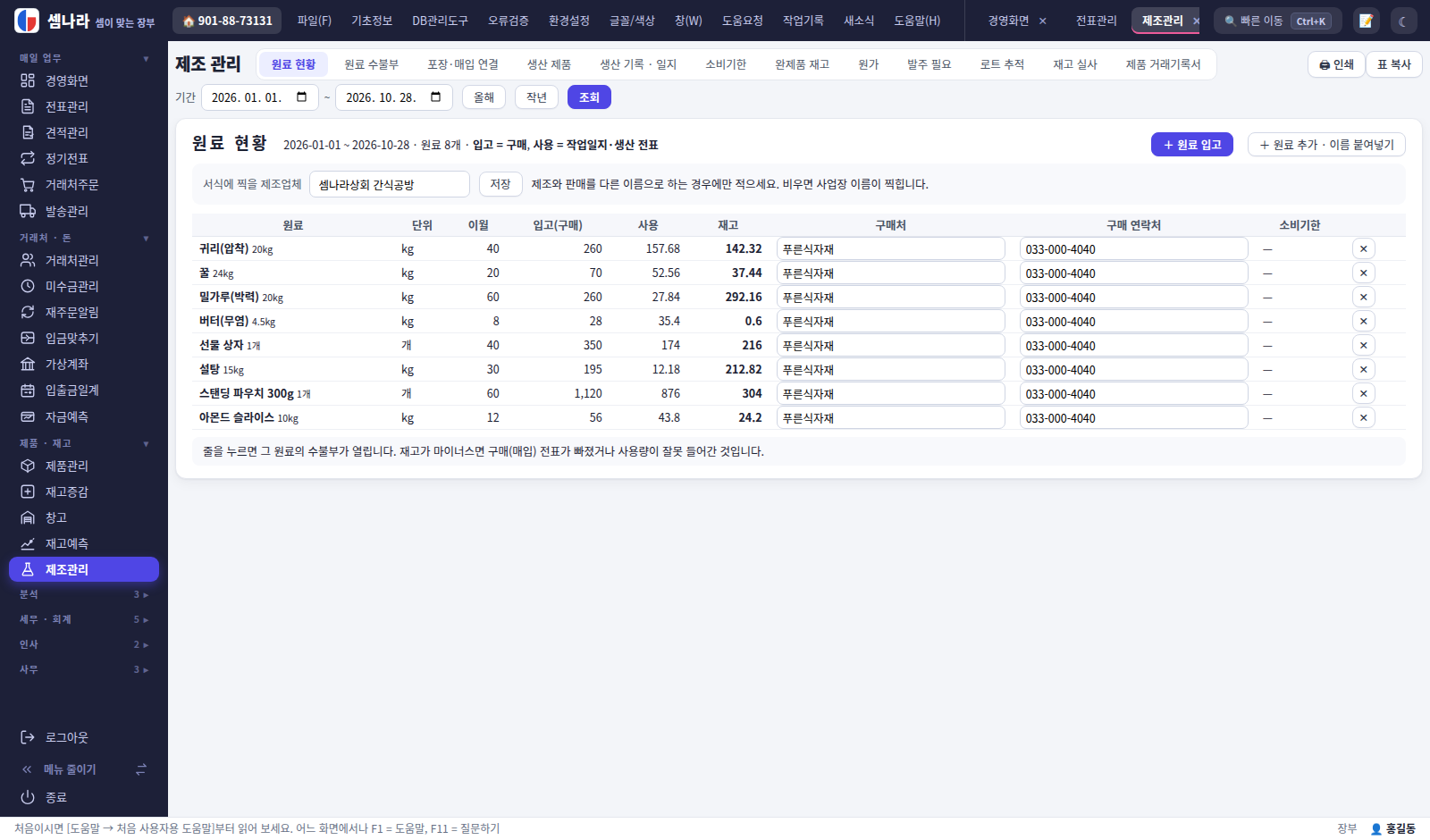This screenshot has width=1430, height=840.
Task: Click the 종료 power icon
Action: [28, 797]
